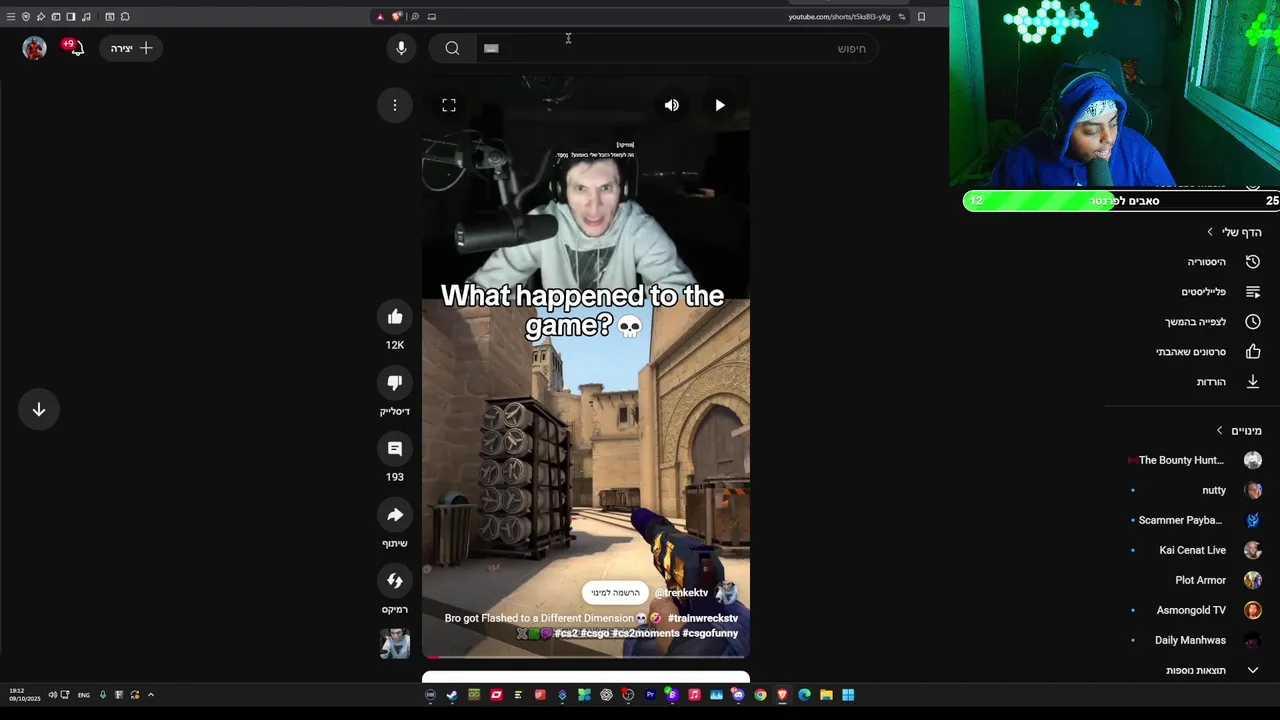Open לצפייה בהמשך in the sidebar
Image resolution: width=1280 pixels, height=720 pixels.
[x=1195, y=322]
